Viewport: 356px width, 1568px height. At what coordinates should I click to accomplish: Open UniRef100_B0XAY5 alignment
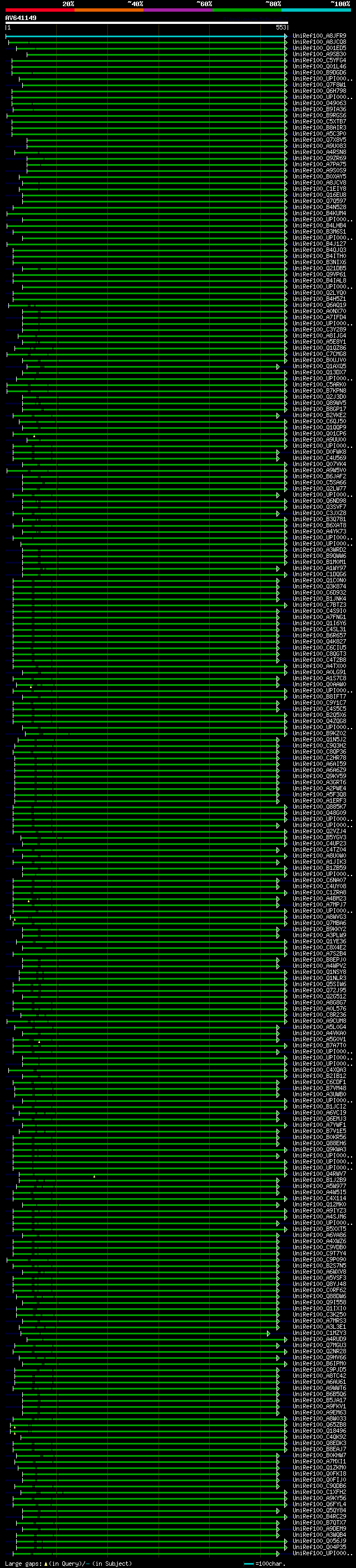(319, 176)
